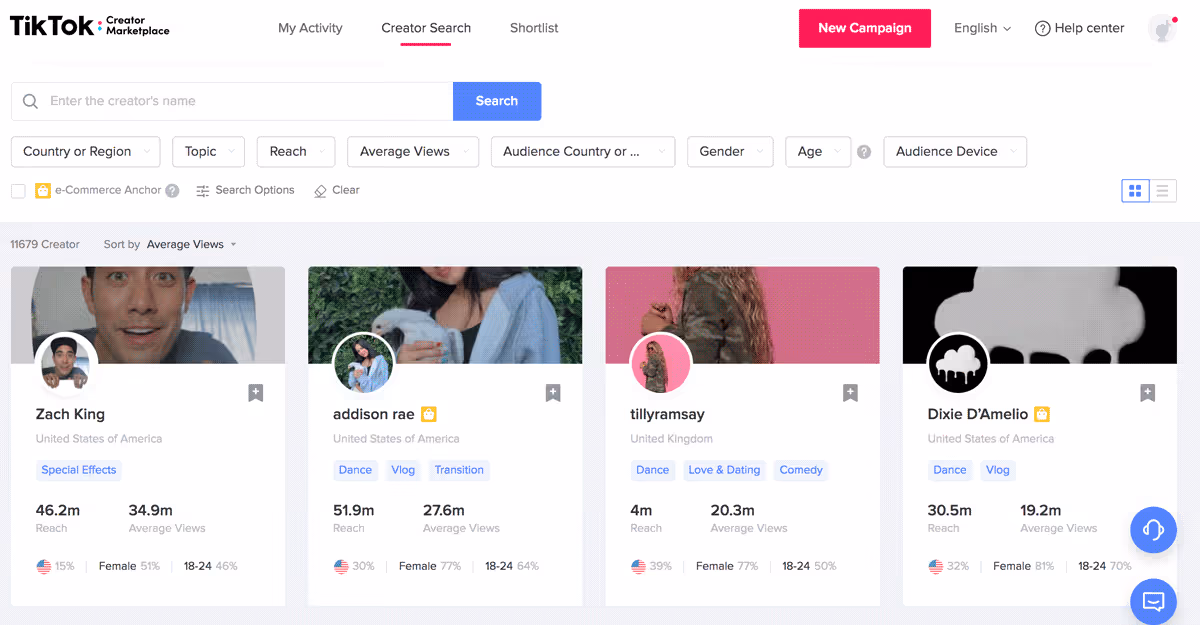Click the Dixie D'Amelio creator name
Viewport: 1200px width, 625px height.
[977, 414]
